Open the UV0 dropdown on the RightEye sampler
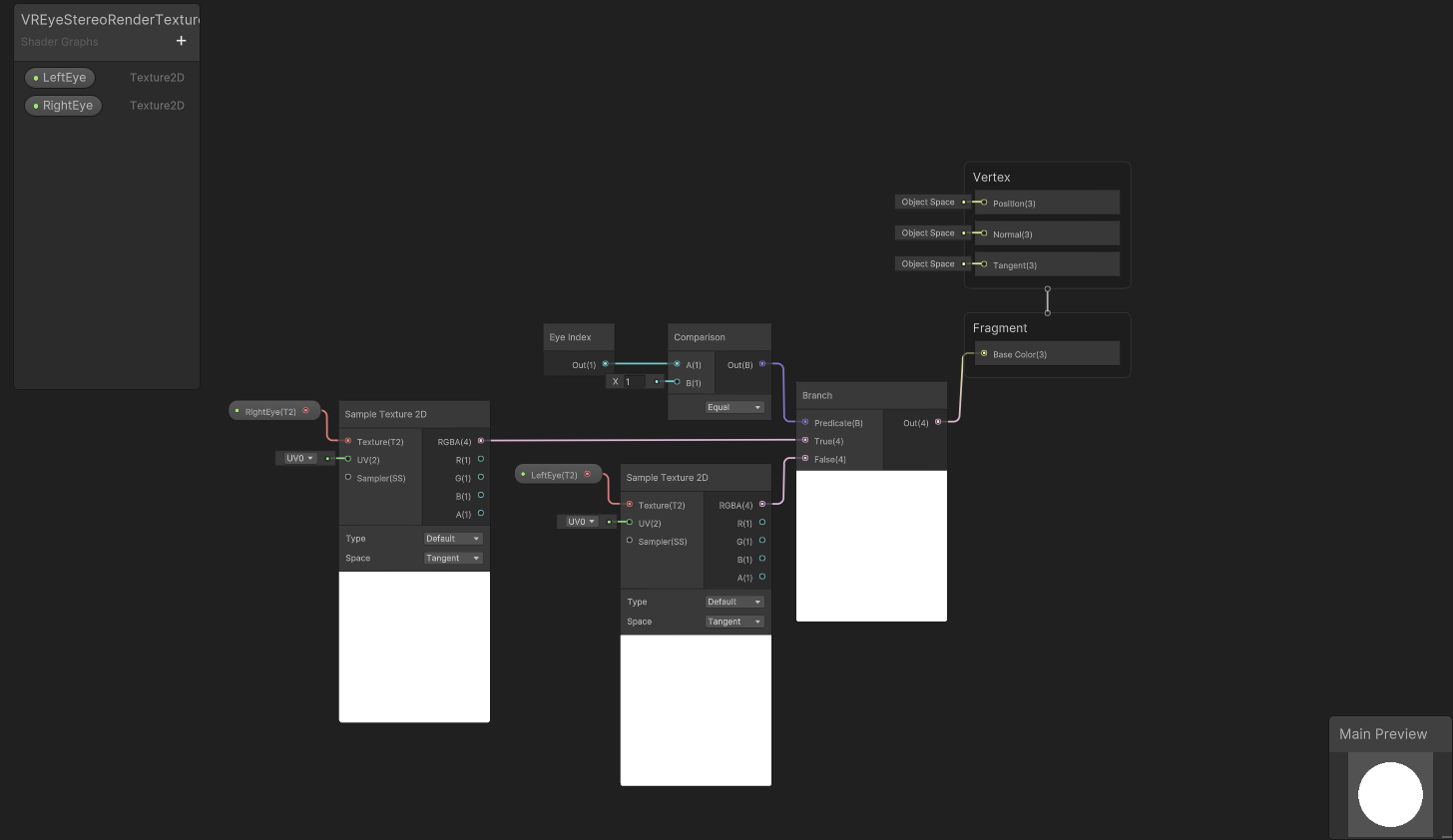Viewport: 1453px width, 840px height. pyautogui.click(x=298, y=458)
